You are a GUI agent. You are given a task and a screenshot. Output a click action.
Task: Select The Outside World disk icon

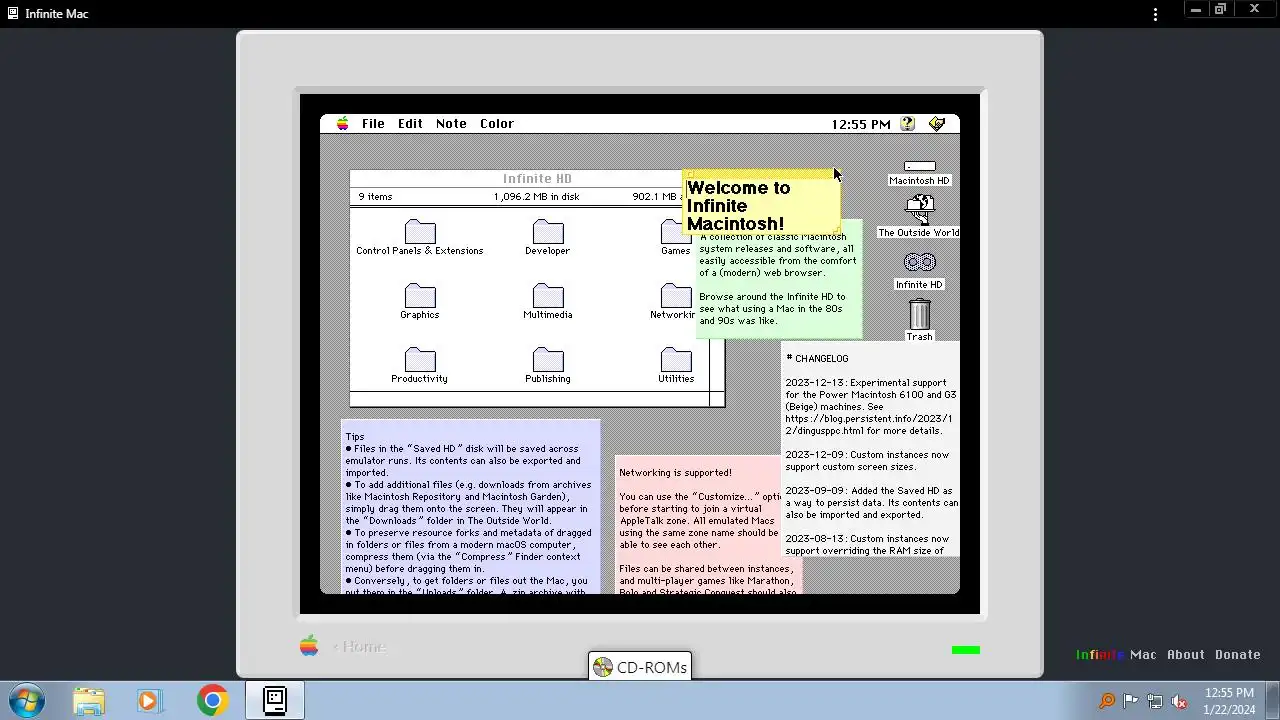point(919,216)
